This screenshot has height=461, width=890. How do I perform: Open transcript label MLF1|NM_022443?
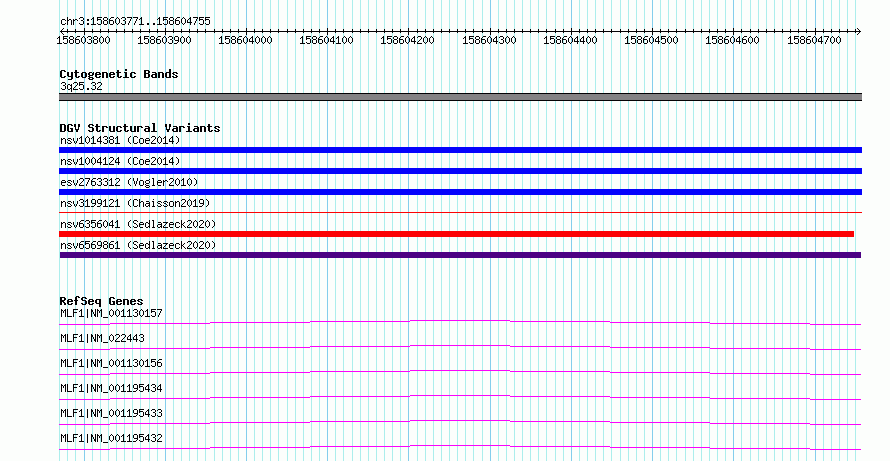point(102,338)
